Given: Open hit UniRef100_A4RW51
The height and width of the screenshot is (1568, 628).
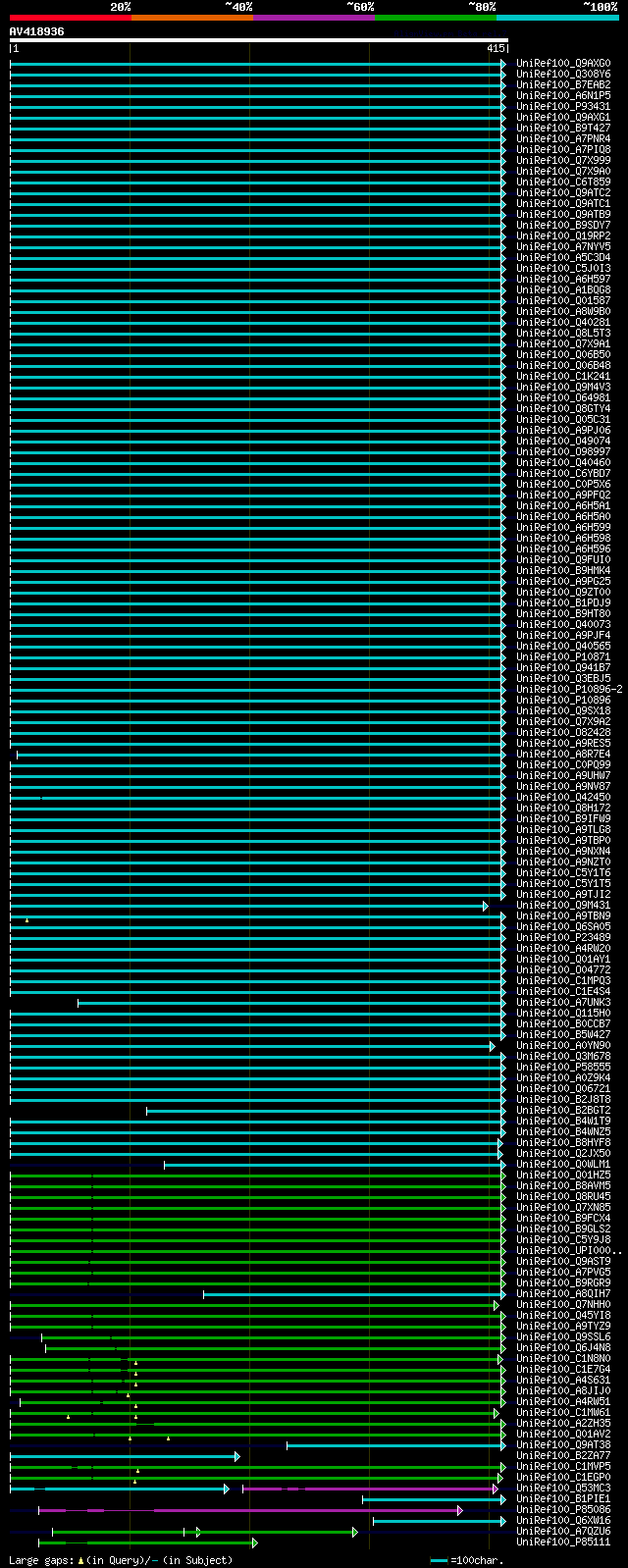Looking at the screenshot, I should coord(563,1402).
